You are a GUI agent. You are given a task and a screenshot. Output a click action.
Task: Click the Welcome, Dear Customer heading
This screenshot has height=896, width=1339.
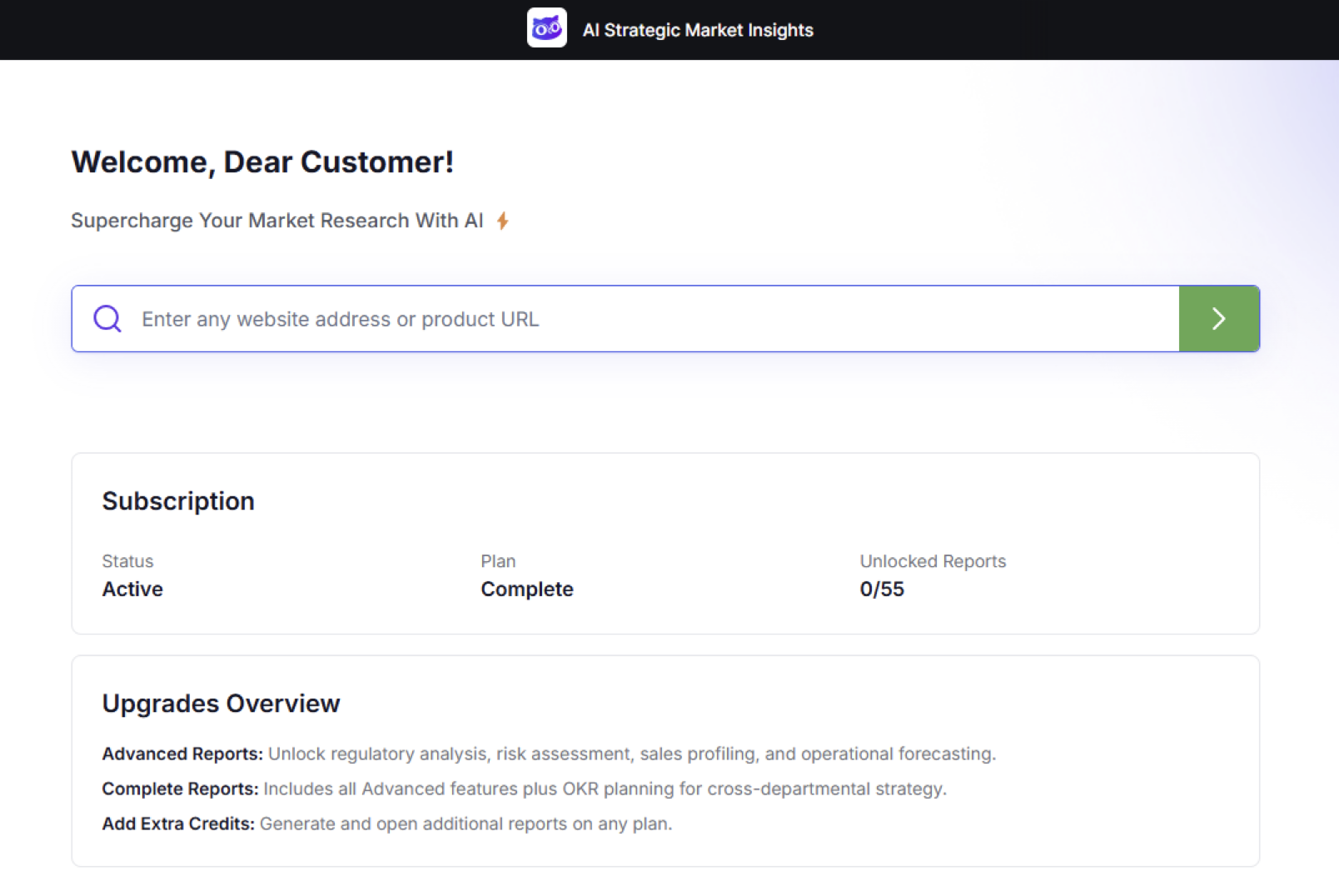(262, 162)
